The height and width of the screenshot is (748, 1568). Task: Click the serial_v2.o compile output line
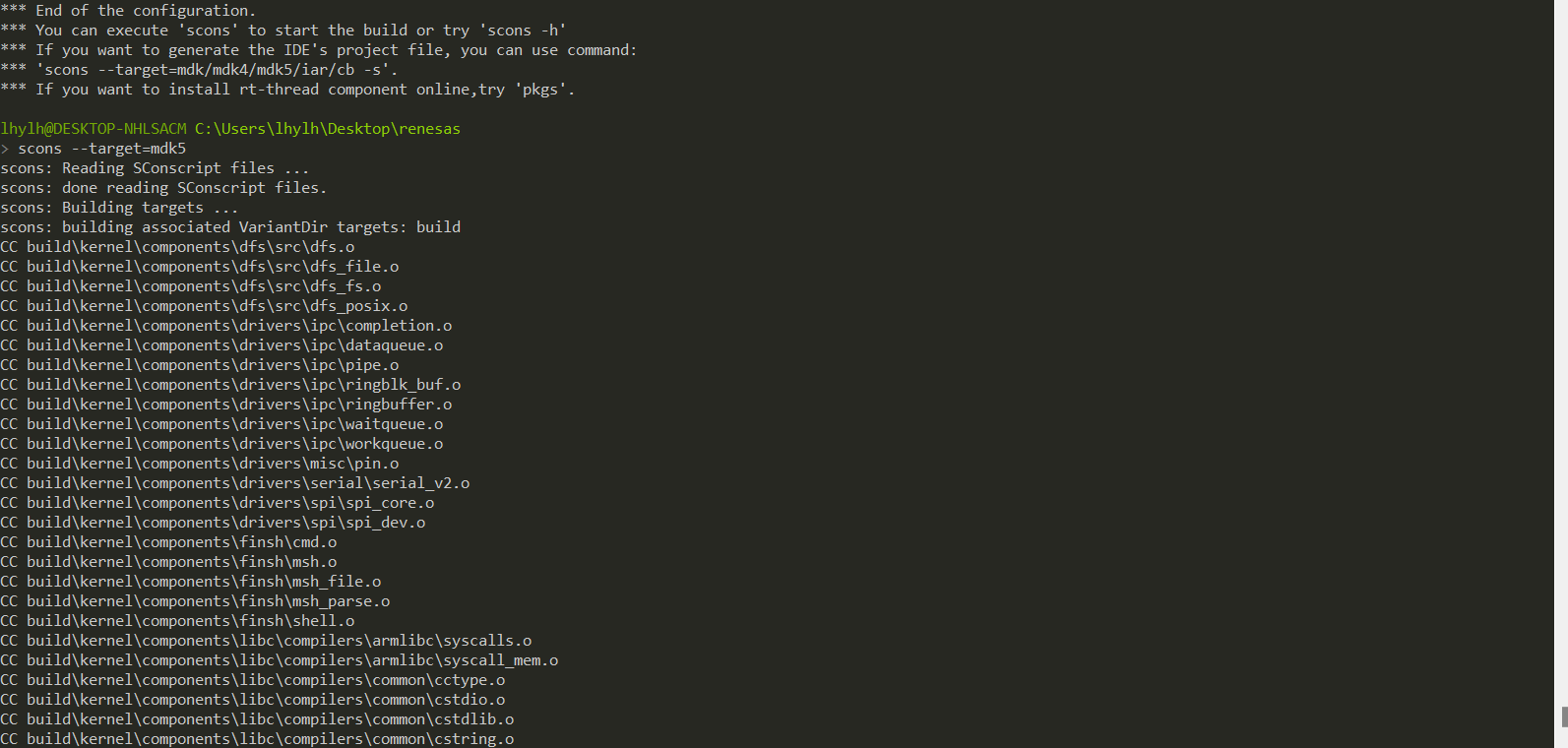[235, 483]
